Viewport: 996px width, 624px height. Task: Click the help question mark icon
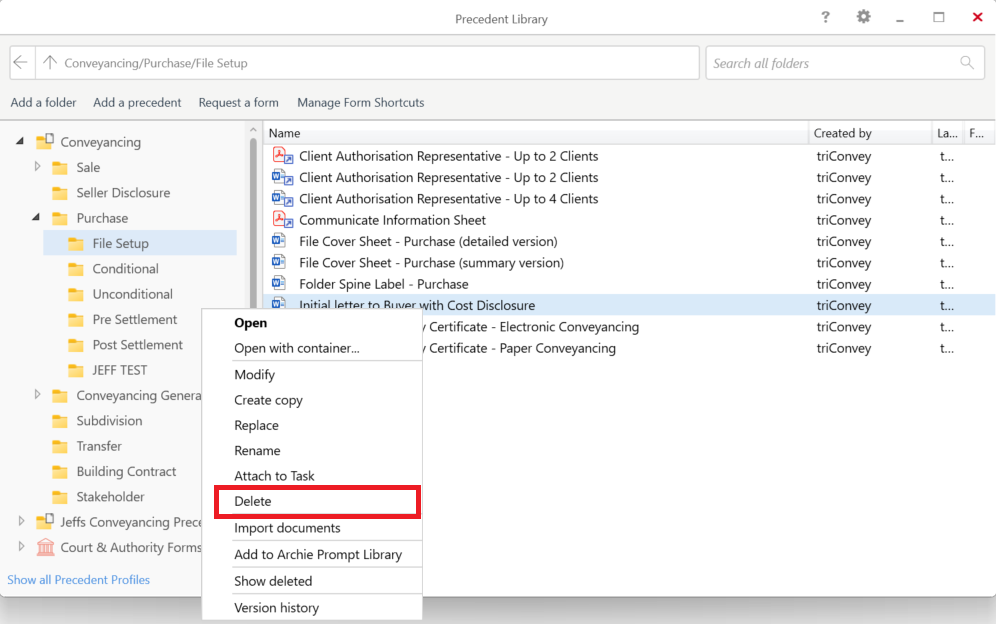click(x=825, y=17)
